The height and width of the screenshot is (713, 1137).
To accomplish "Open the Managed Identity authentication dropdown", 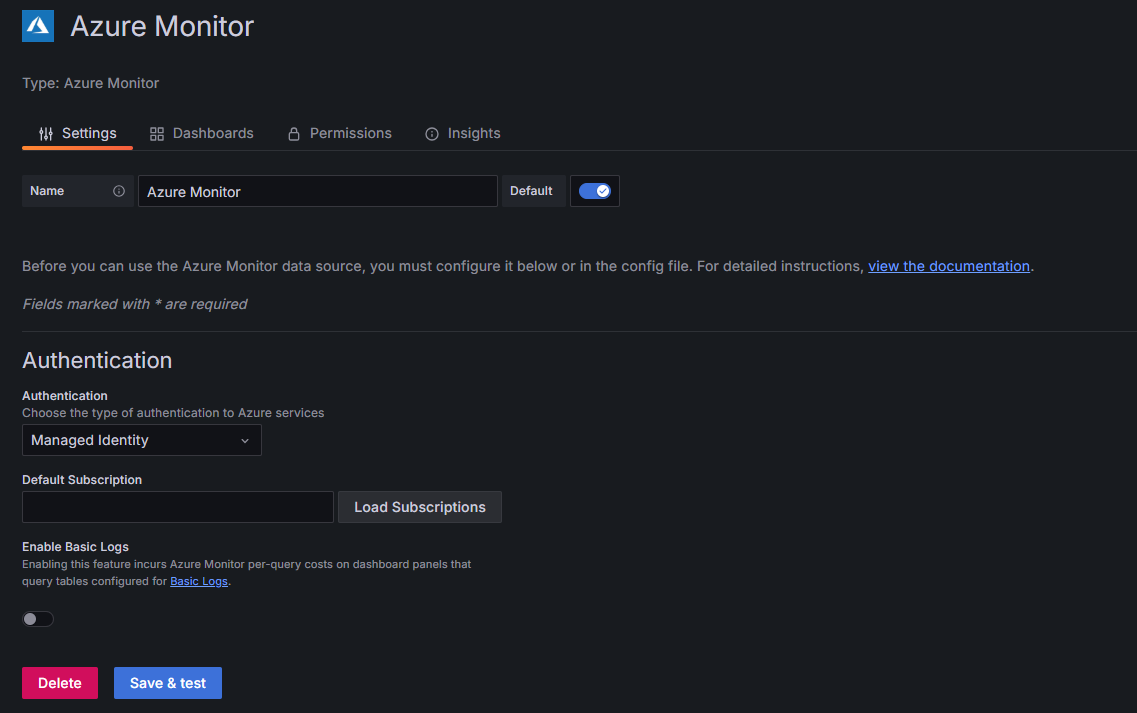I will (x=141, y=440).
